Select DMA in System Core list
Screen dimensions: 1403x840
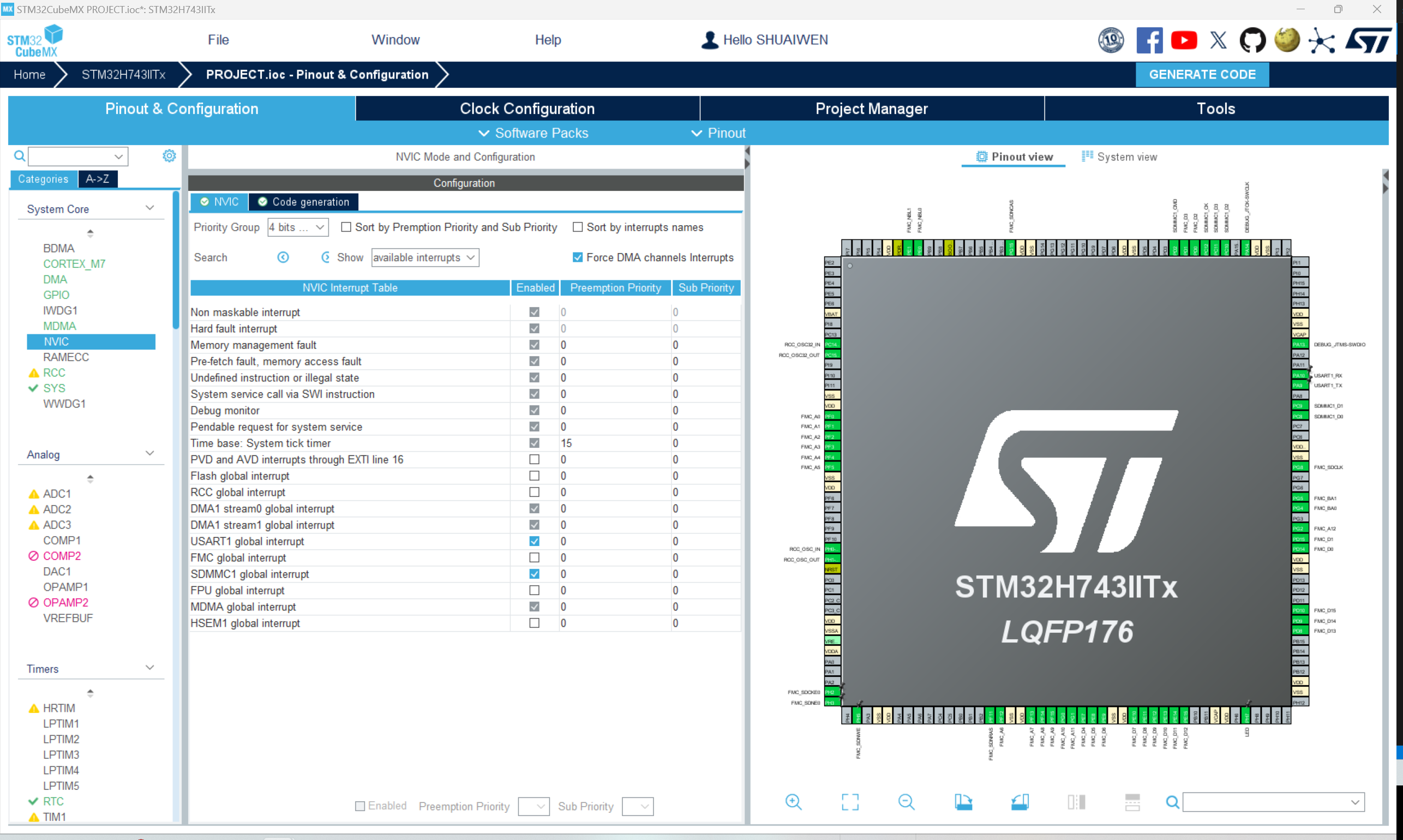[55, 280]
